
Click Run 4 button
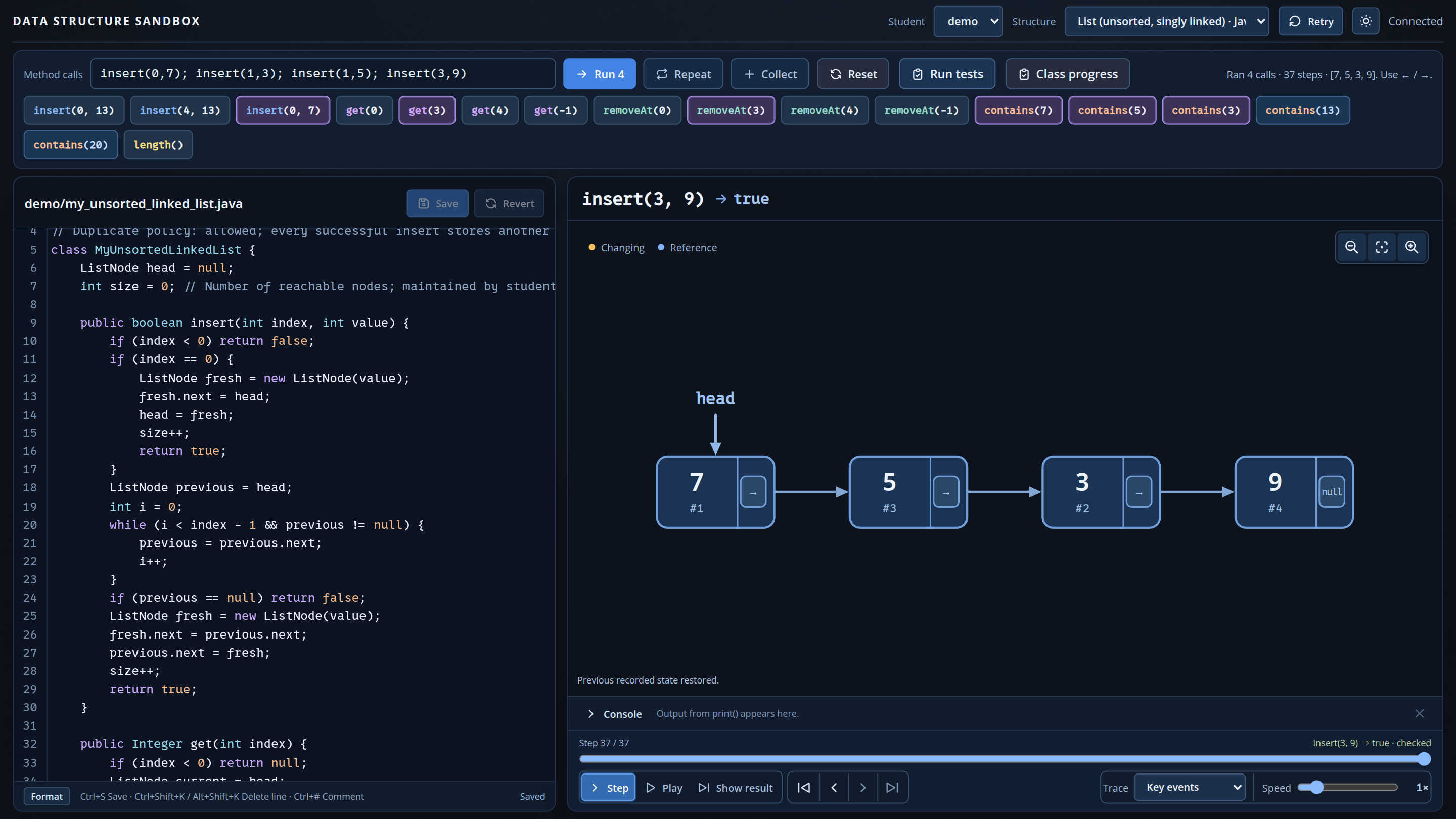pos(599,74)
